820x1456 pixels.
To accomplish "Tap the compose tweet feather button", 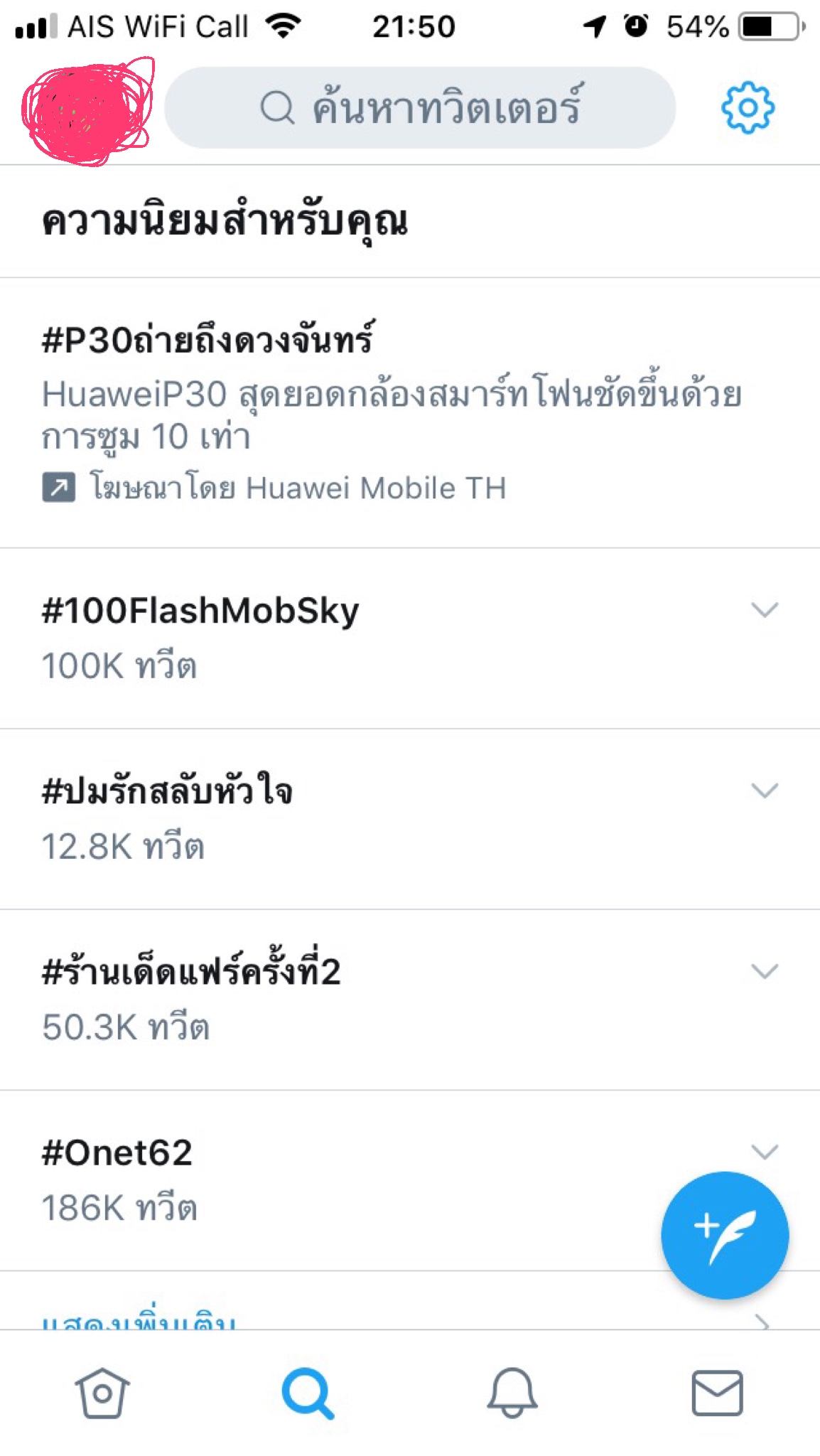I will 725,1236.
